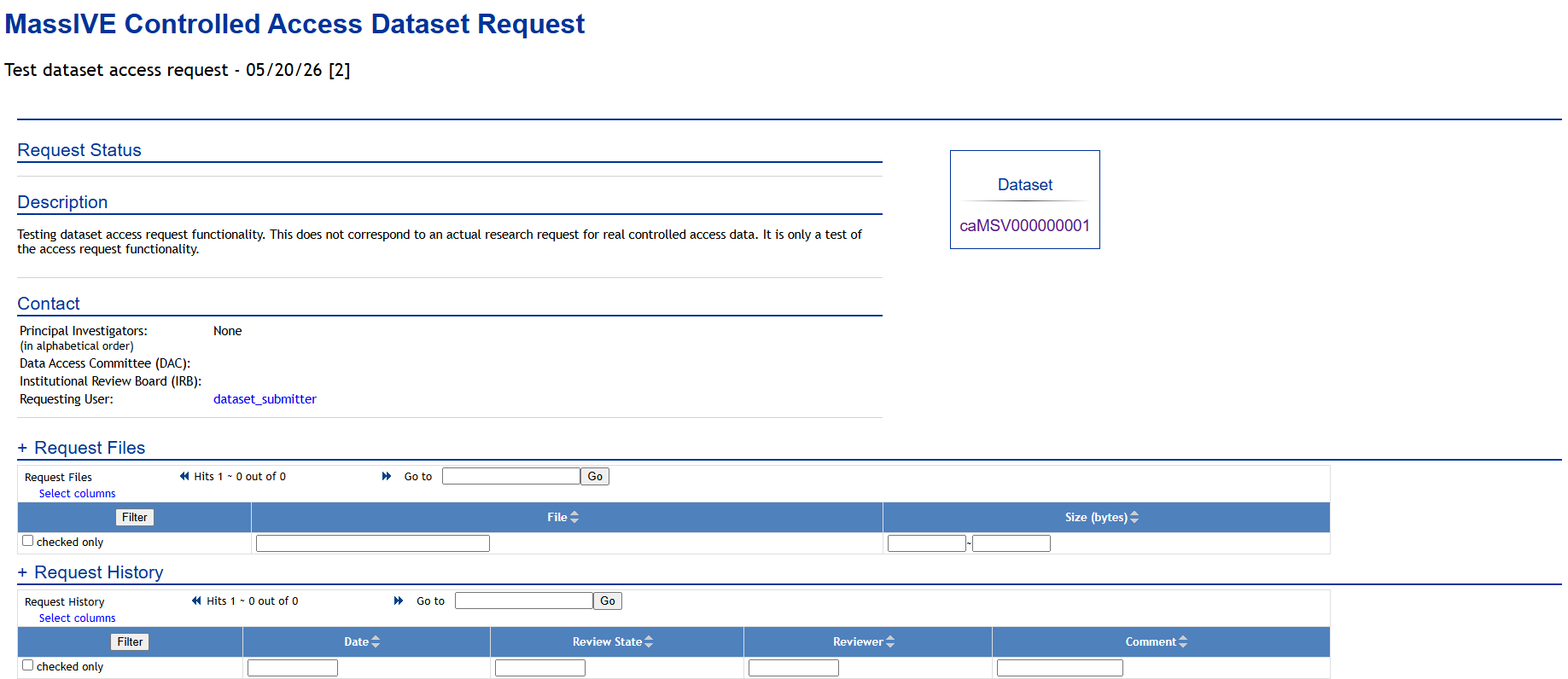Click Request History hits count text
The width and height of the screenshot is (1568, 679).
coord(253,601)
